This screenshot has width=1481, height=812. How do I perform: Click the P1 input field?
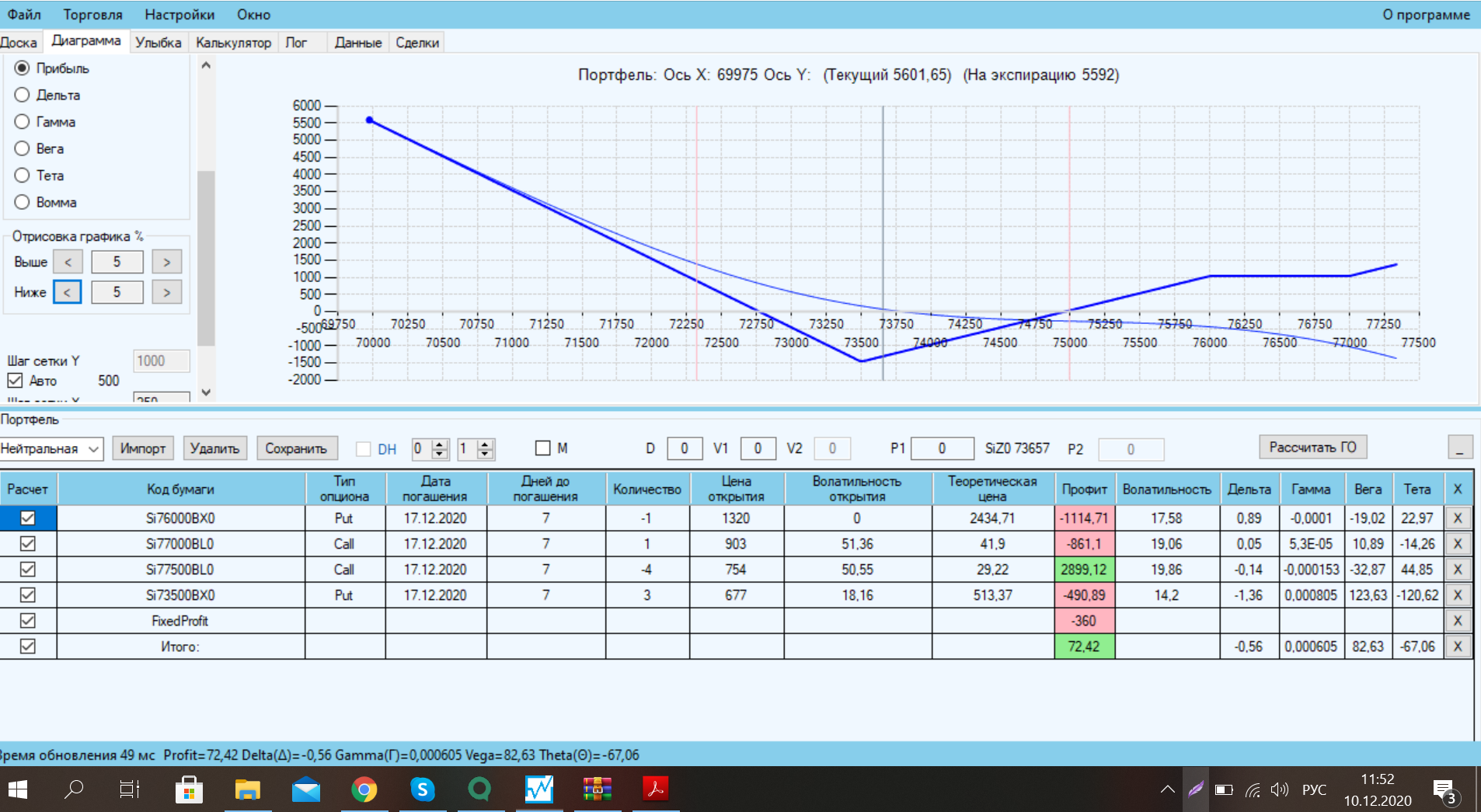click(x=942, y=448)
